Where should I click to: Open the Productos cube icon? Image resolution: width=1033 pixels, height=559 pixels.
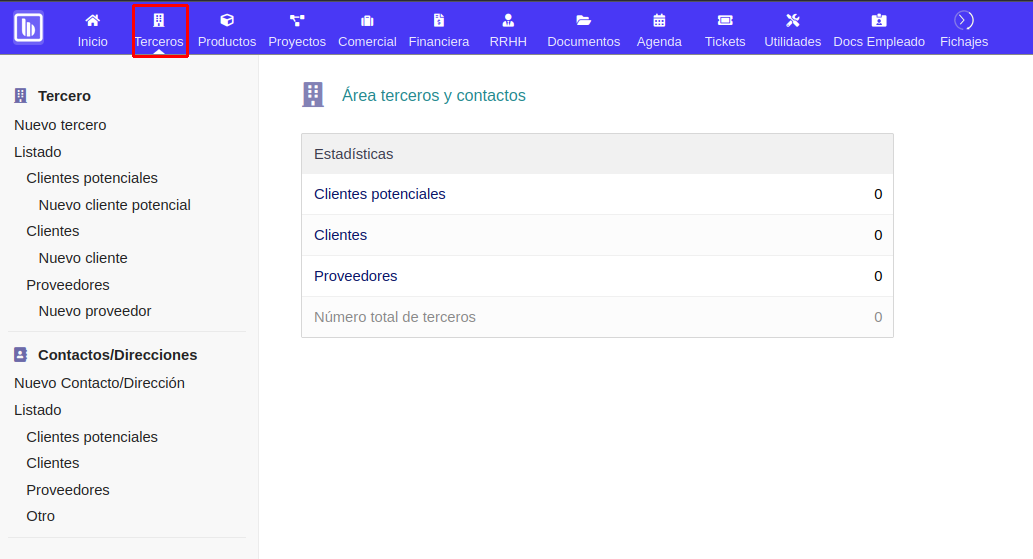(x=227, y=20)
